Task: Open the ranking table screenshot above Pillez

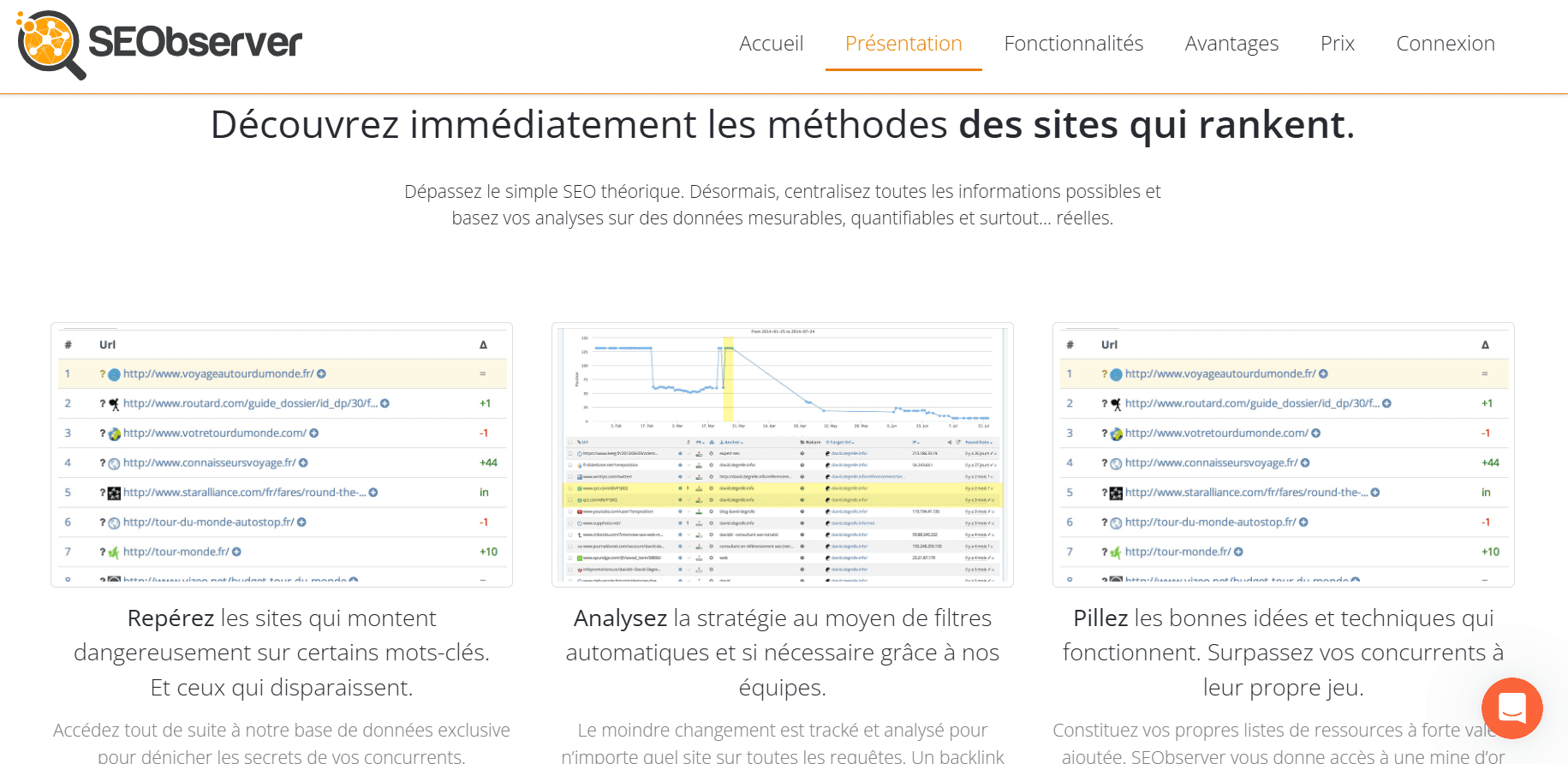Action: tap(1284, 455)
